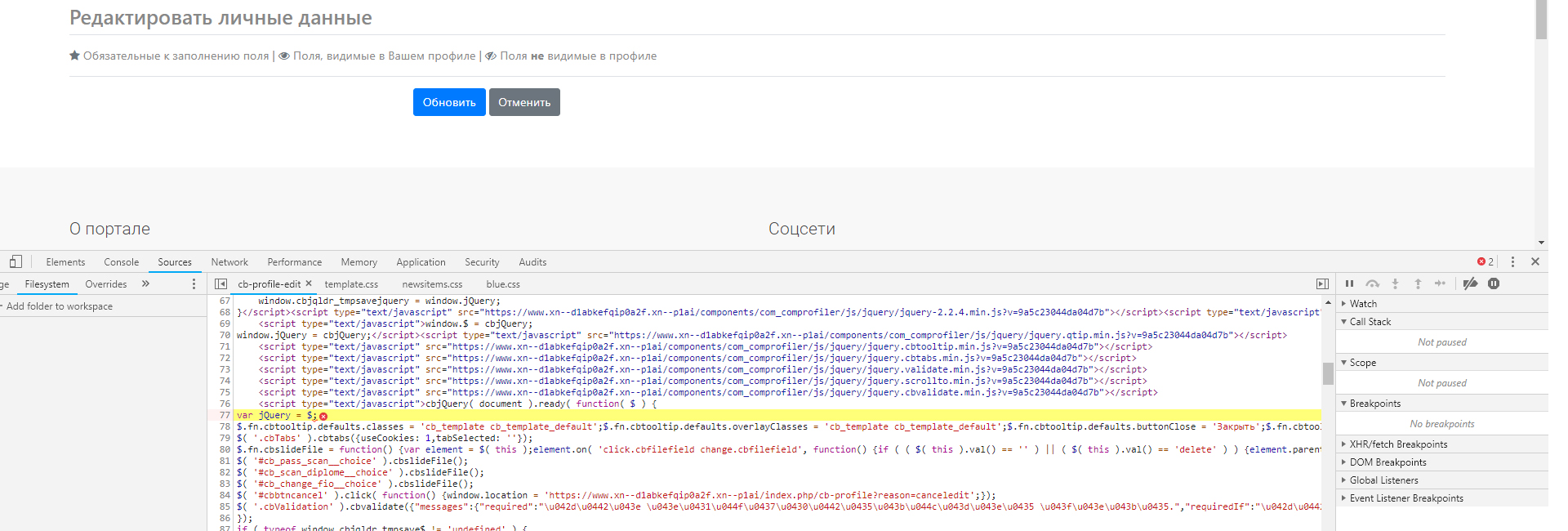The image size is (1568, 531).
Task: Toggle the file navigator pane icon
Action: pos(220,283)
